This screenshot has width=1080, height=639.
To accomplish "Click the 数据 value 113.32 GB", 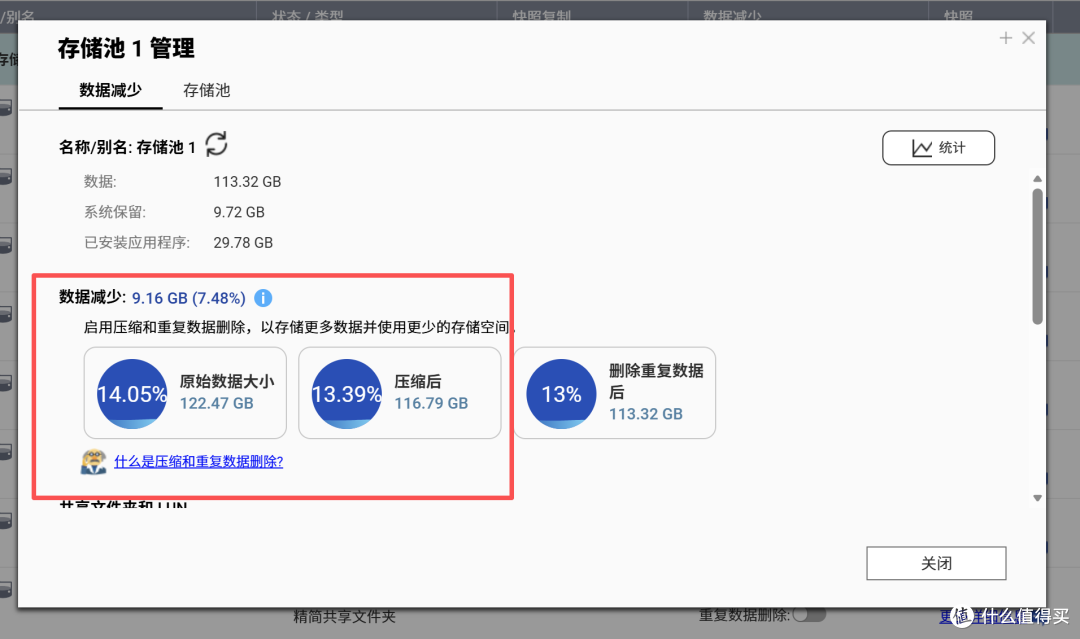I will pyautogui.click(x=247, y=182).
